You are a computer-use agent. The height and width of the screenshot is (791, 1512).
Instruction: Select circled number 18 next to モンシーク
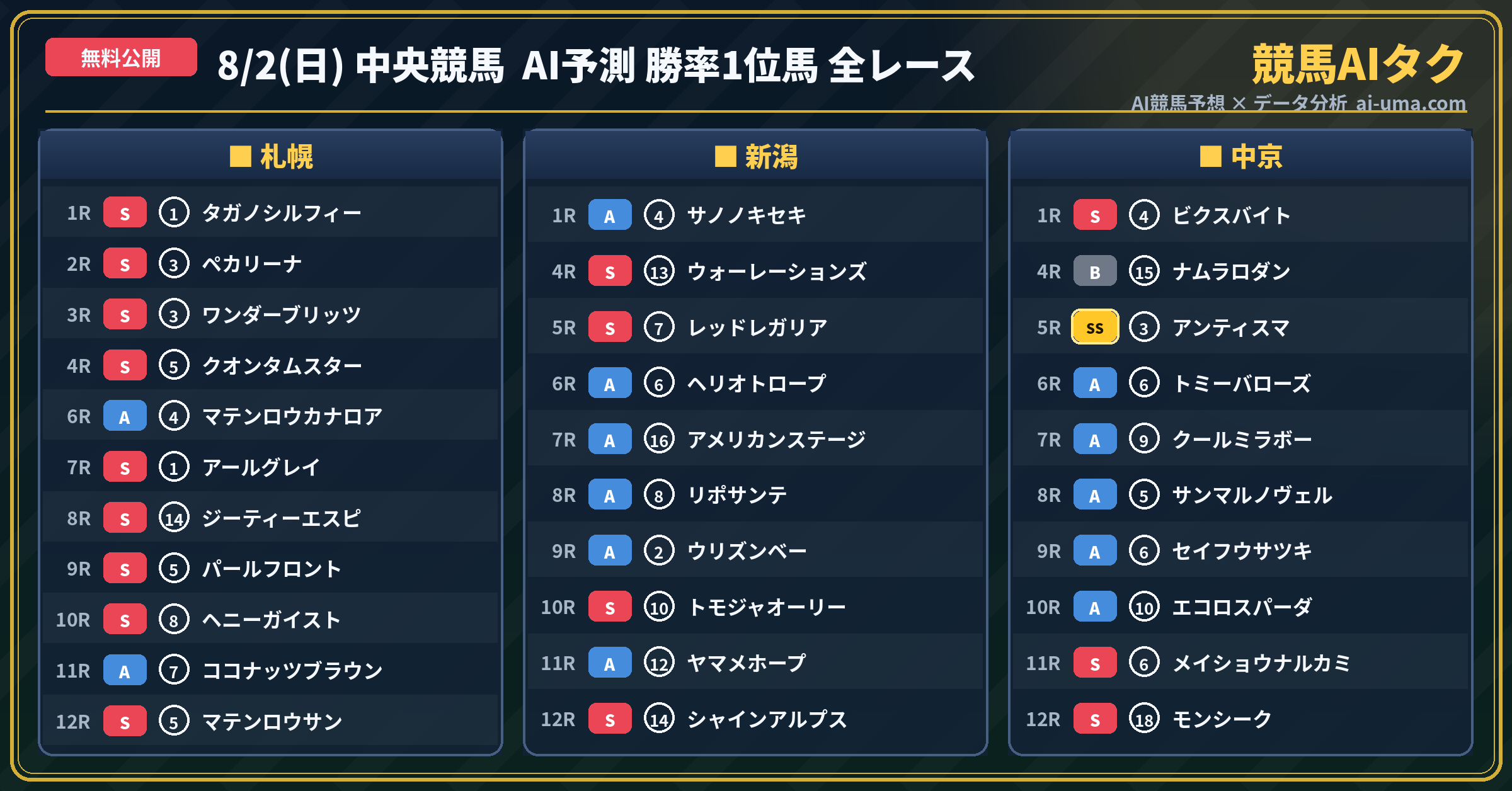coord(1144,719)
